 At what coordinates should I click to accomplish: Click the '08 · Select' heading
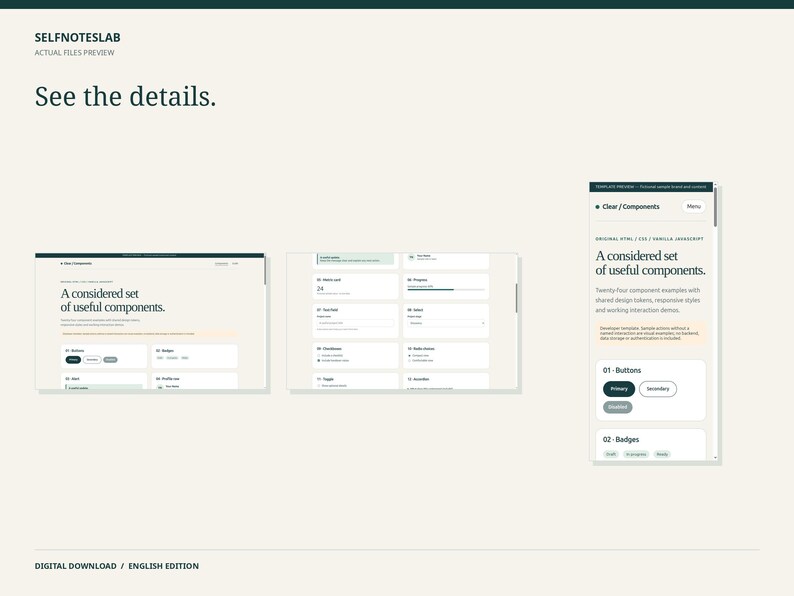(x=415, y=310)
